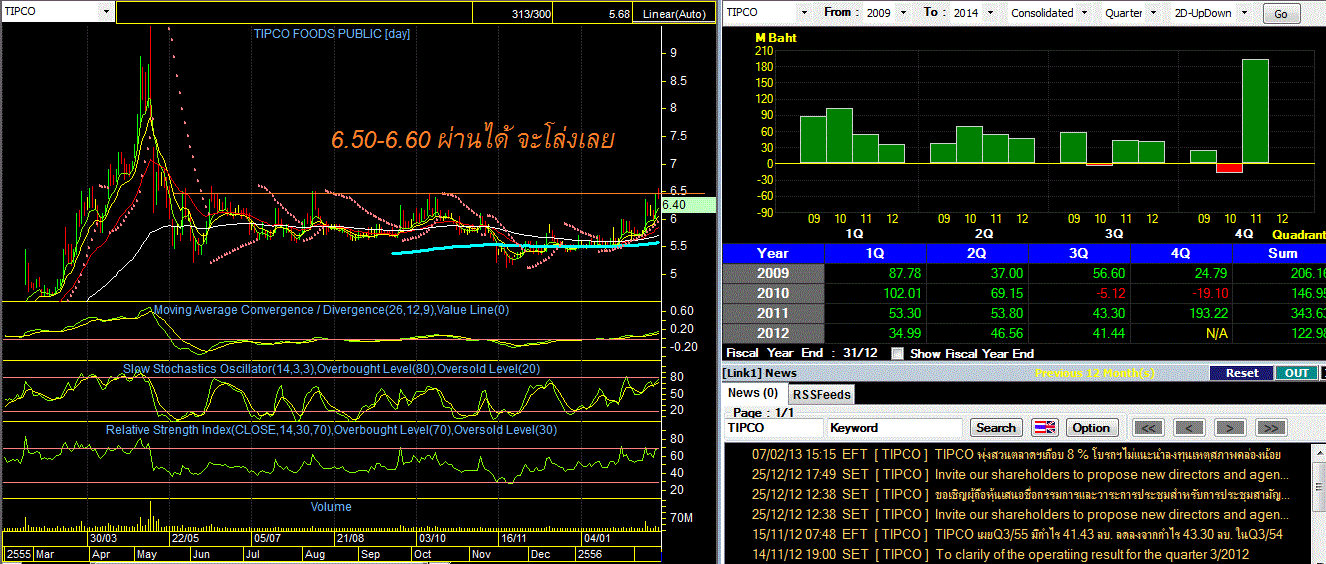Go to next news page (>)
Viewport: 1326px width, 564px height.
[x=1230, y=428]
